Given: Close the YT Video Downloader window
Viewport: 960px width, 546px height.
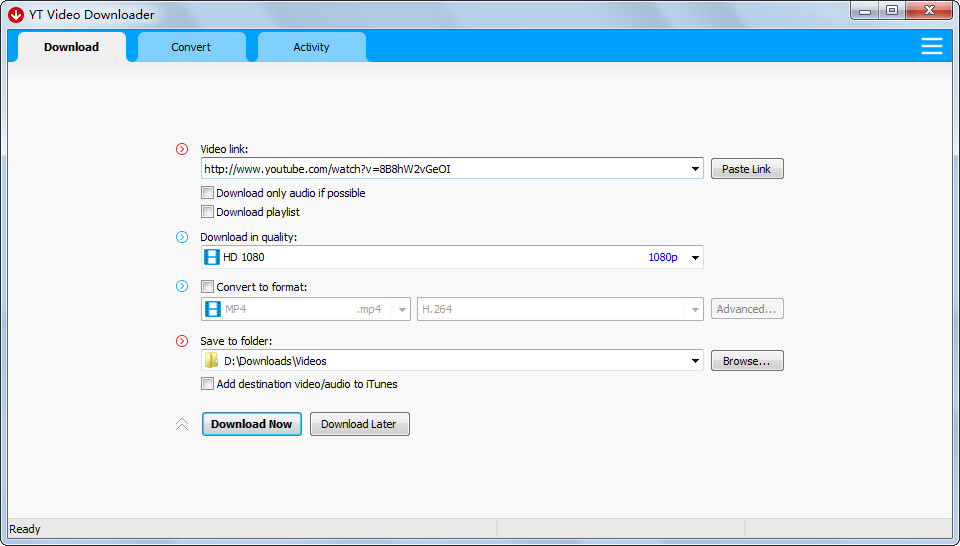Looking at the screenshot, I should [x=929, y=10].
